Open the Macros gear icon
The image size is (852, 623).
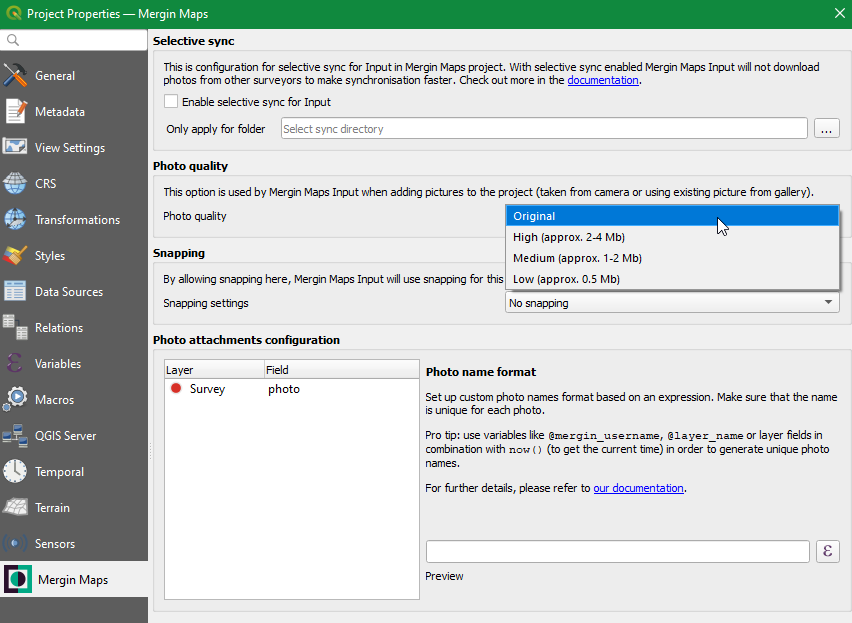coord(15,399)
